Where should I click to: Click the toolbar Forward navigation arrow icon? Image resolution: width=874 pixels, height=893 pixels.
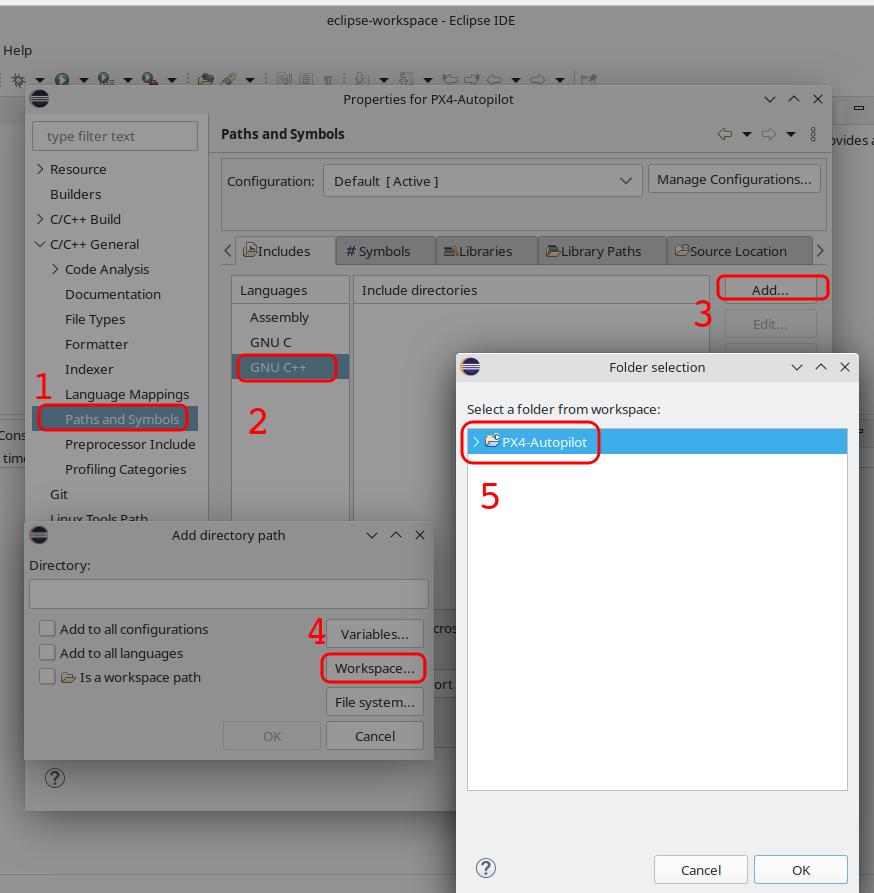tap(538, 79)
